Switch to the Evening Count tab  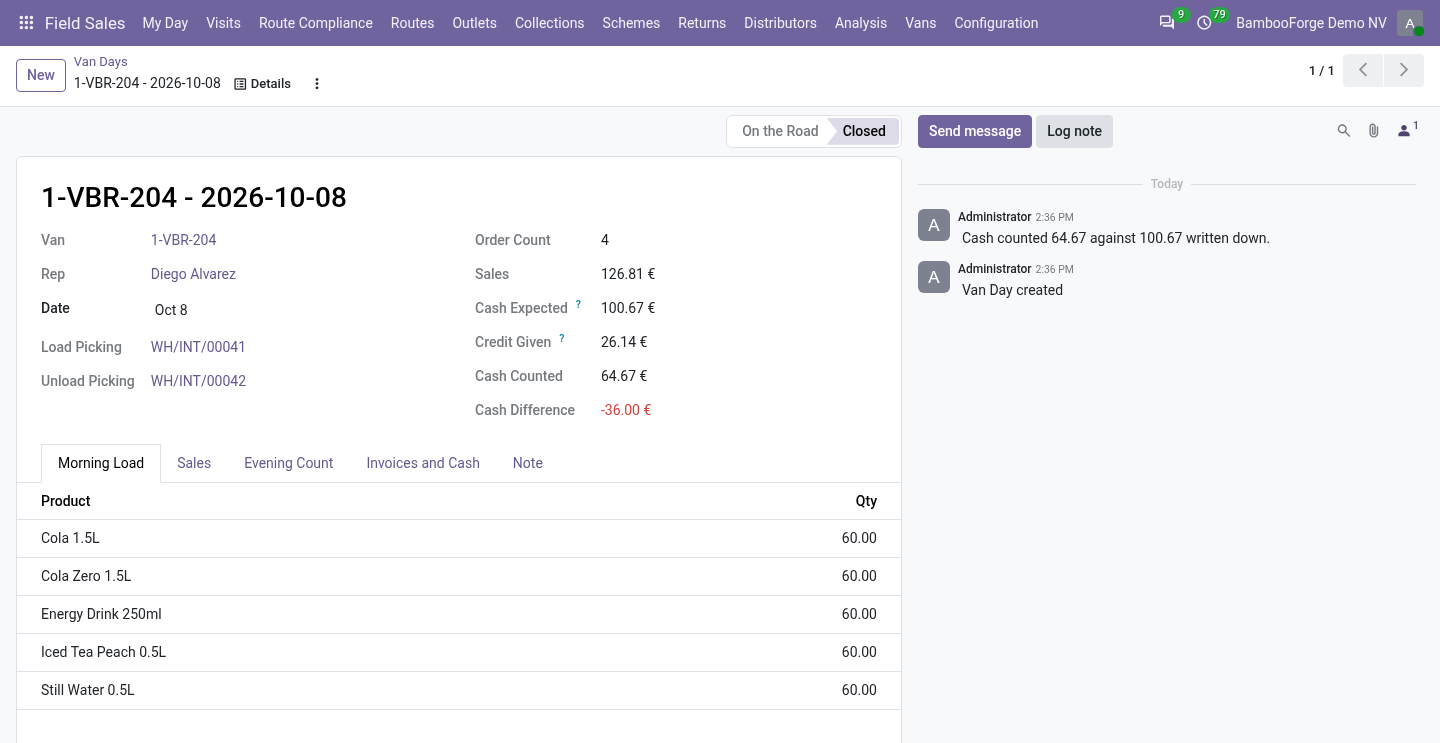pos(289,463)
